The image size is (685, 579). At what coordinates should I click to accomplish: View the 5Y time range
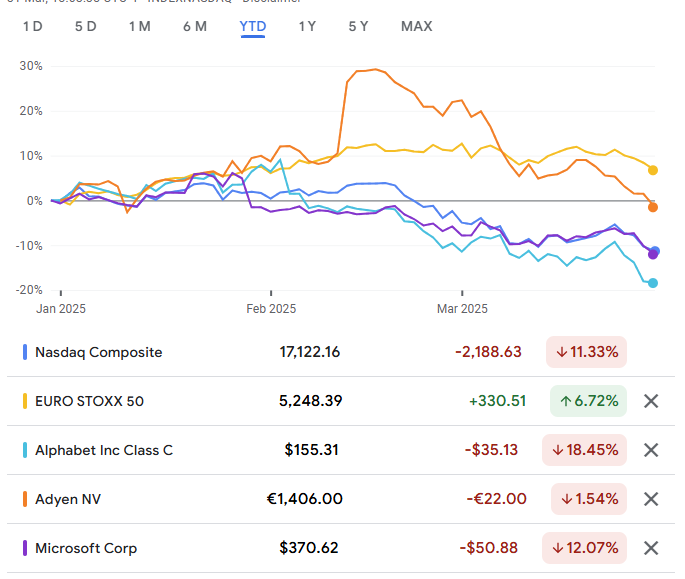359,26
